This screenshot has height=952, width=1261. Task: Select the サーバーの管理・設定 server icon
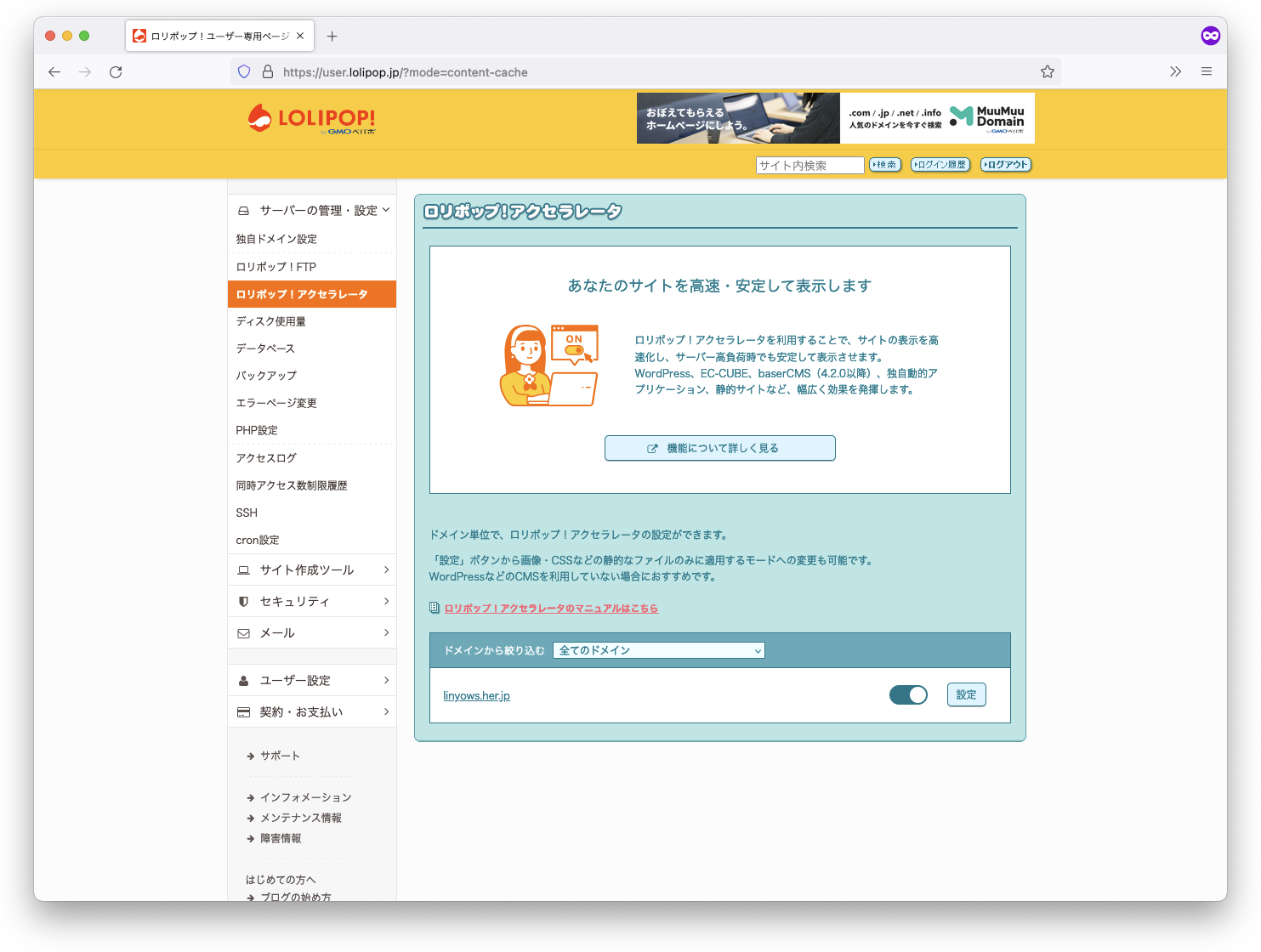243,210
